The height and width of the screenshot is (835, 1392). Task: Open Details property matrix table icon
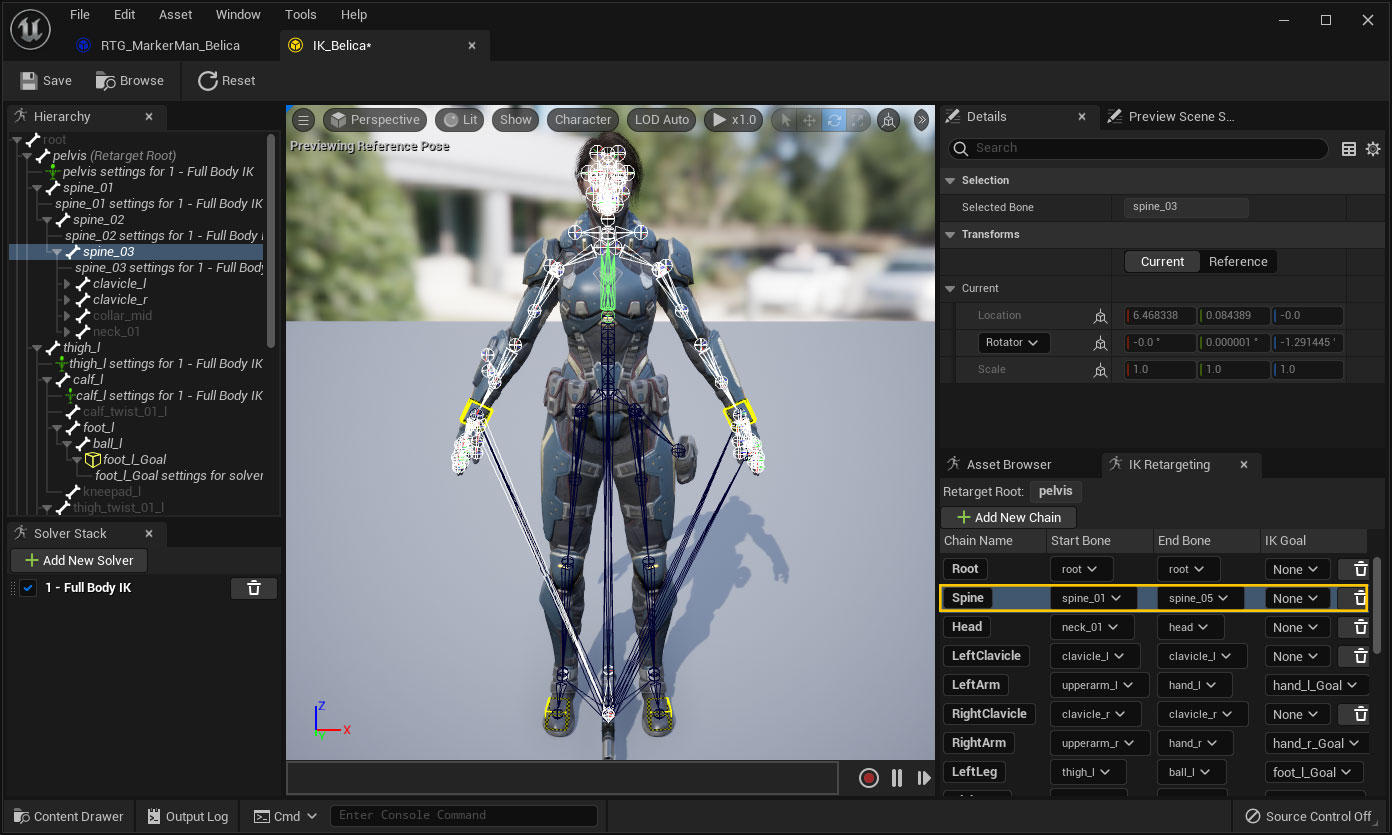(1349, 149)
